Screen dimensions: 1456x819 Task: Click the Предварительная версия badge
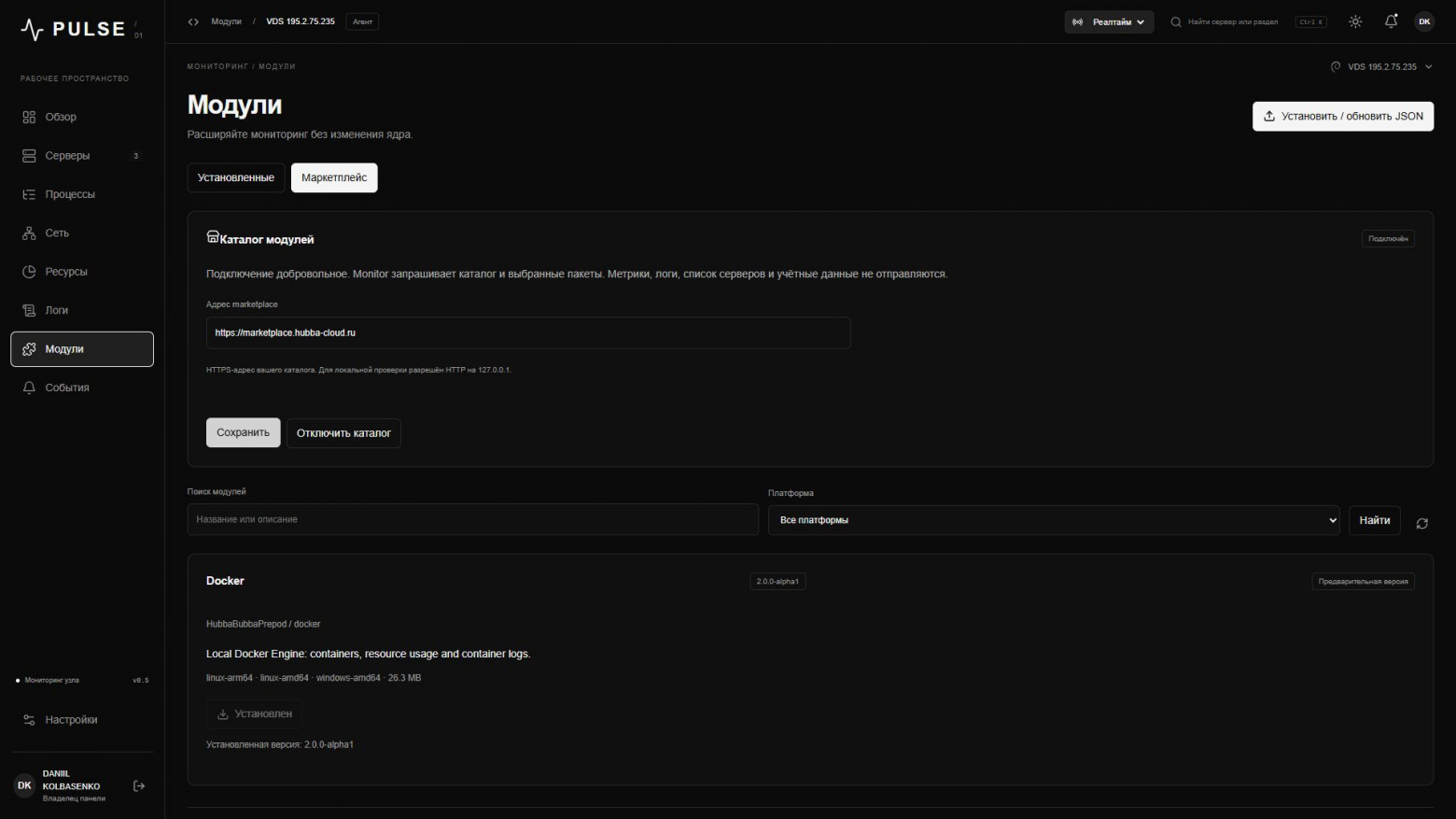(x=1363, y=582)
